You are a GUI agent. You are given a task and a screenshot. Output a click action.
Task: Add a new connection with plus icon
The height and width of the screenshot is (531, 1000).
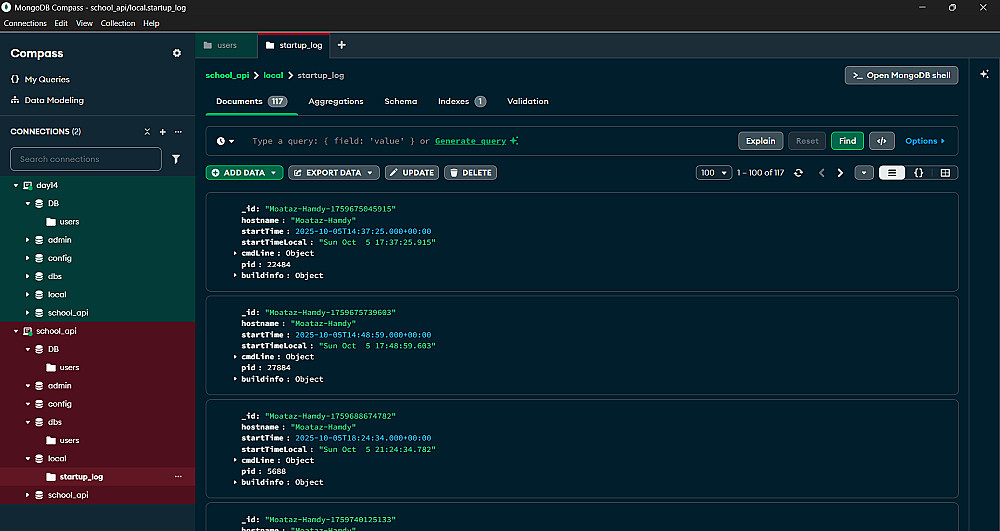coord(163,132)
